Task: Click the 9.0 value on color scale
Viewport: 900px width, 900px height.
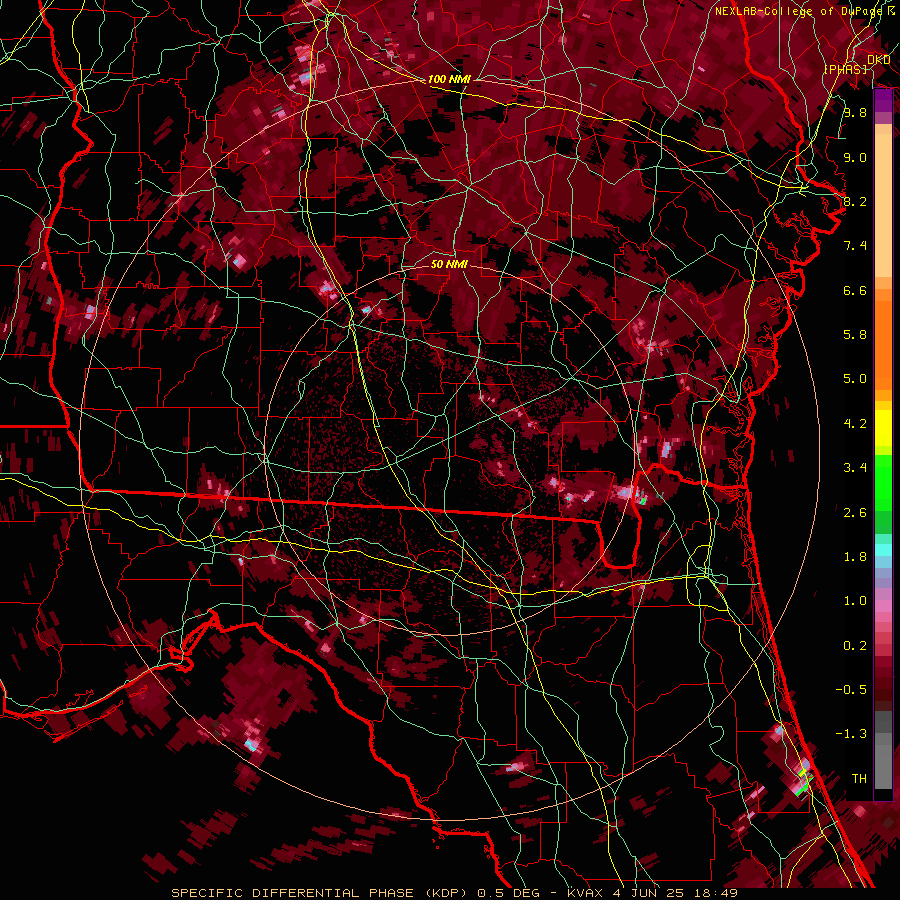Action: [855, 157]
